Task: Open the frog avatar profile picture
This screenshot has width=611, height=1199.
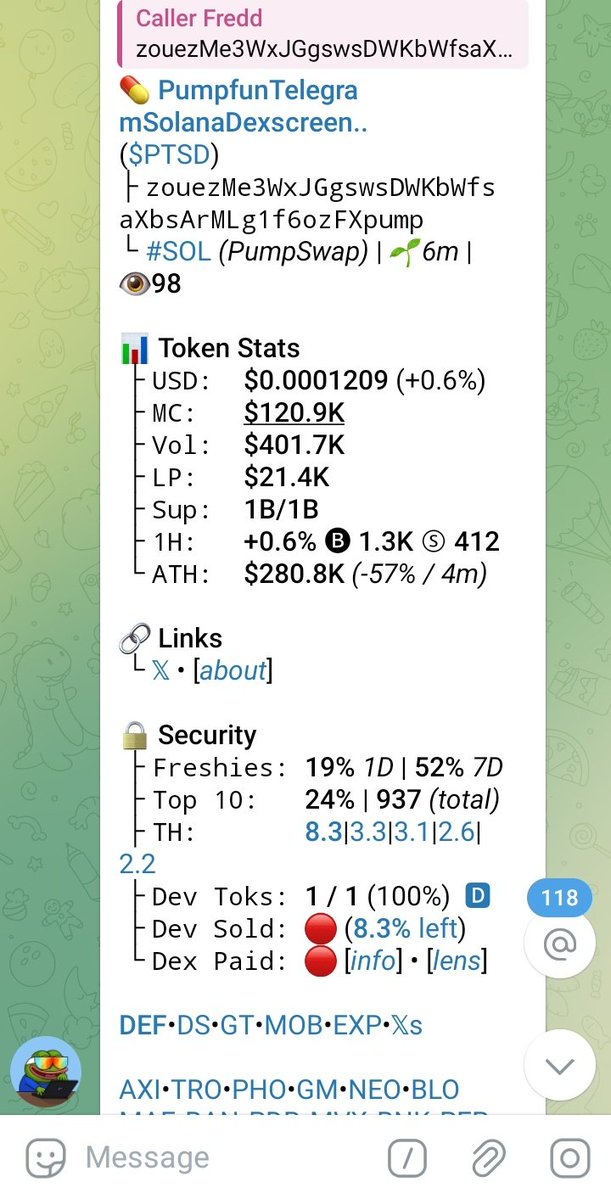Action: [46, 1071]
